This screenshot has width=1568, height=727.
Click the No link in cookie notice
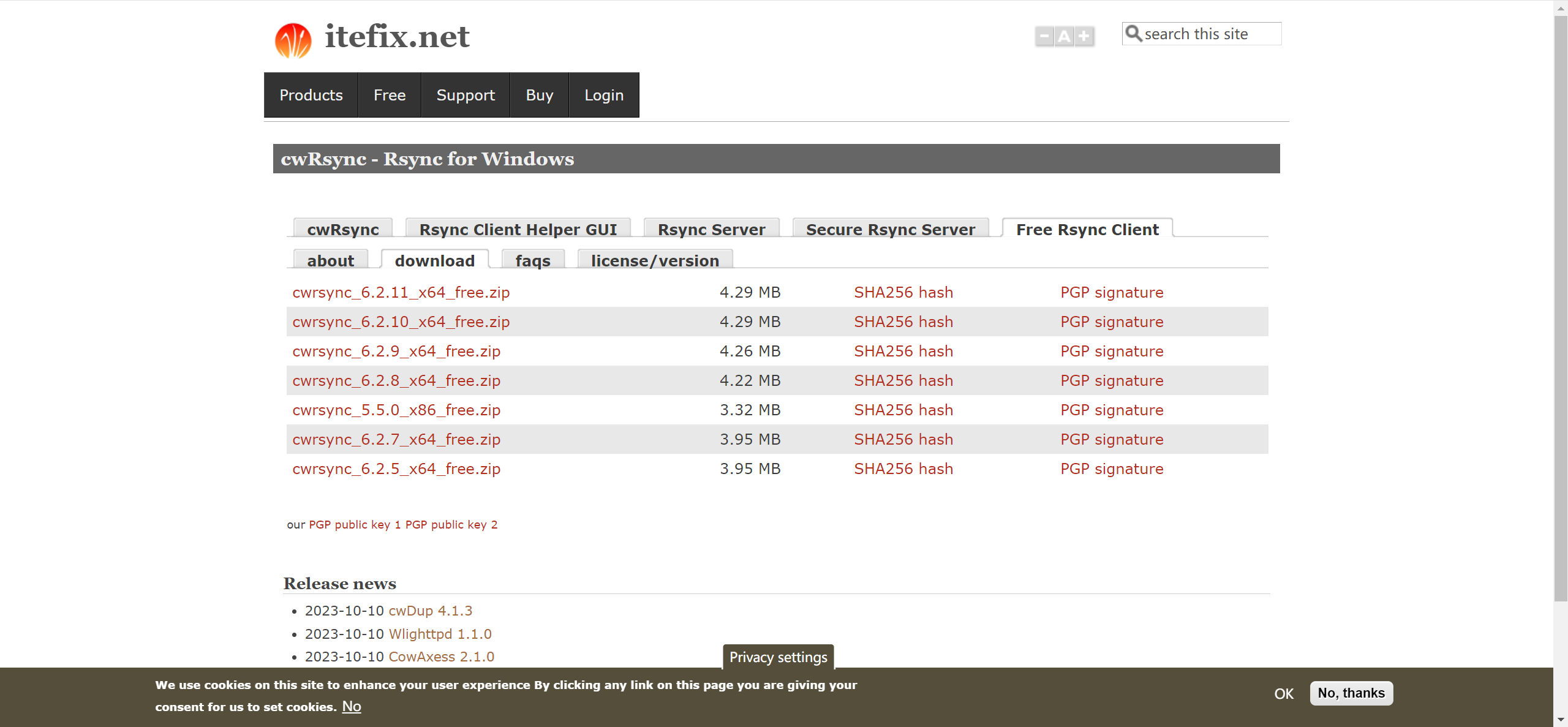[352, 706]
